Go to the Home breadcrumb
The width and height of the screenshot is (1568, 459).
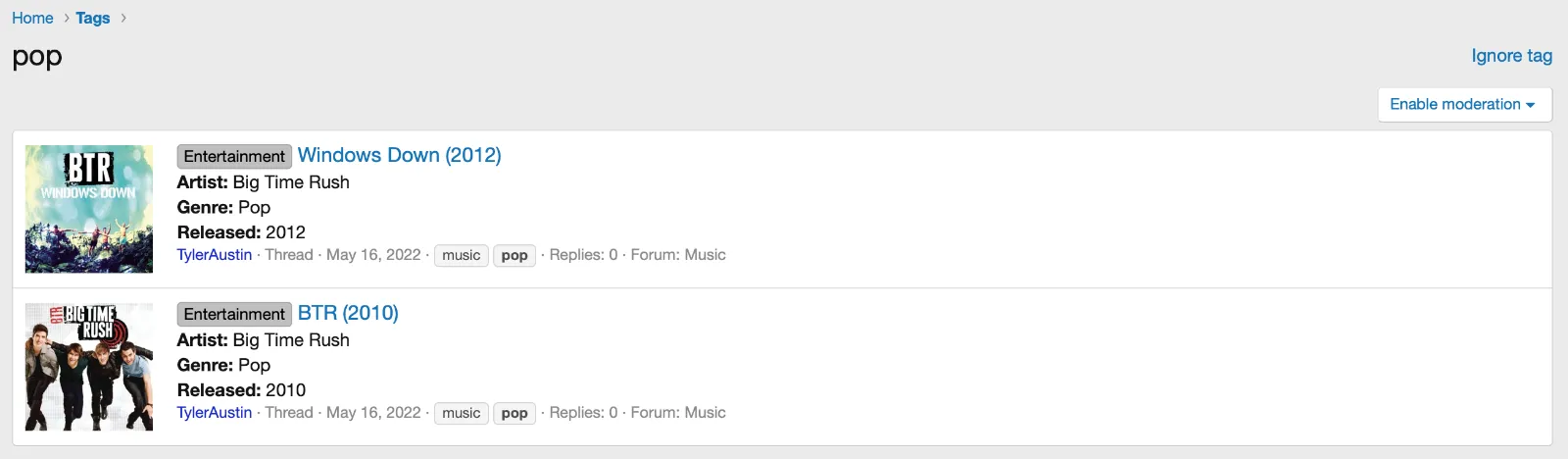click(32, 18)
